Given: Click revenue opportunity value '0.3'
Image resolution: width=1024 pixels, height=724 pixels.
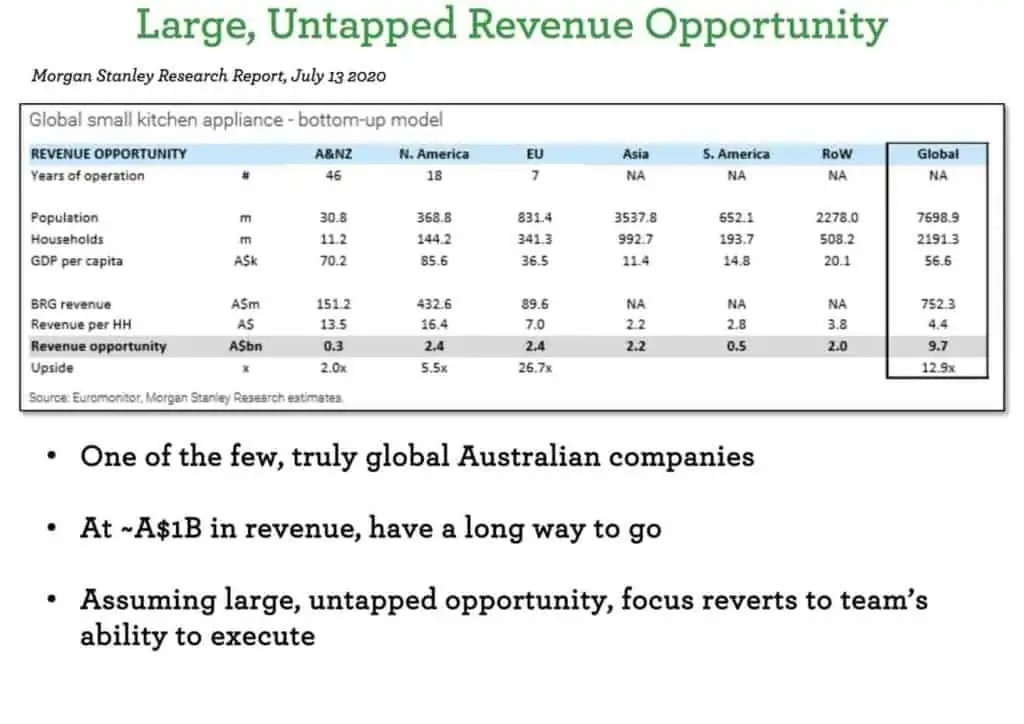Looking at the screenshot, I should (x=333, y=346).
